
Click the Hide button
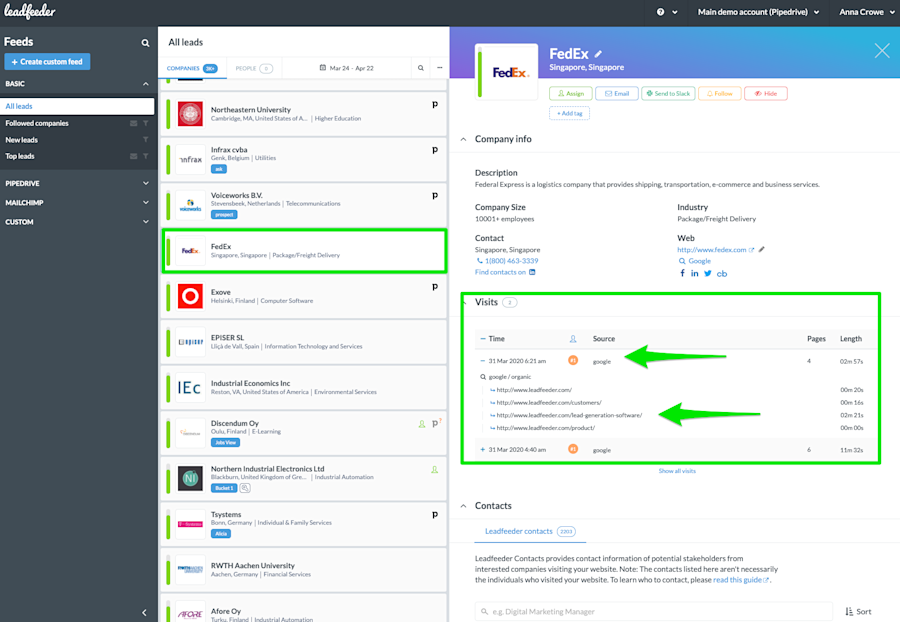766,93
